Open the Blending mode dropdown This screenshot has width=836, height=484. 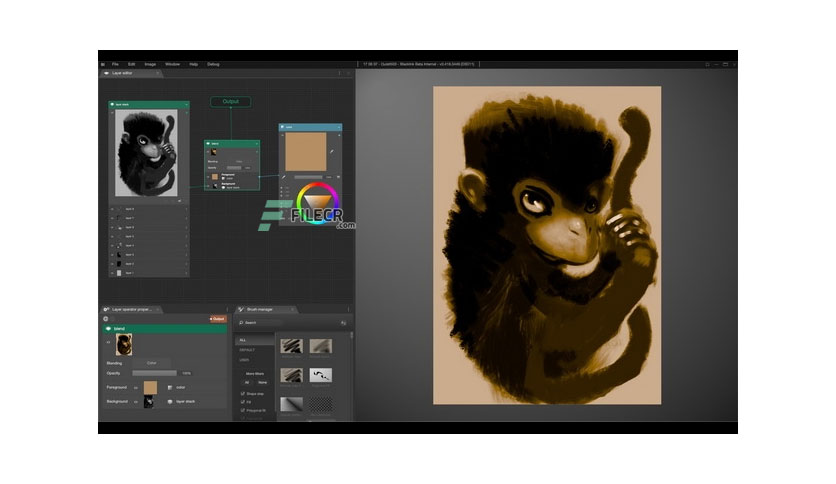[x=152, y=363]
